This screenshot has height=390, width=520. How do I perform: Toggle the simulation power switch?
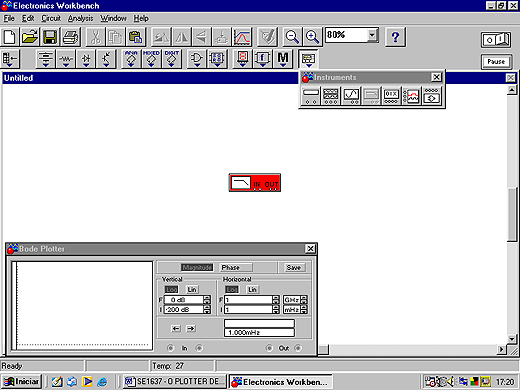tap(497, 40)
